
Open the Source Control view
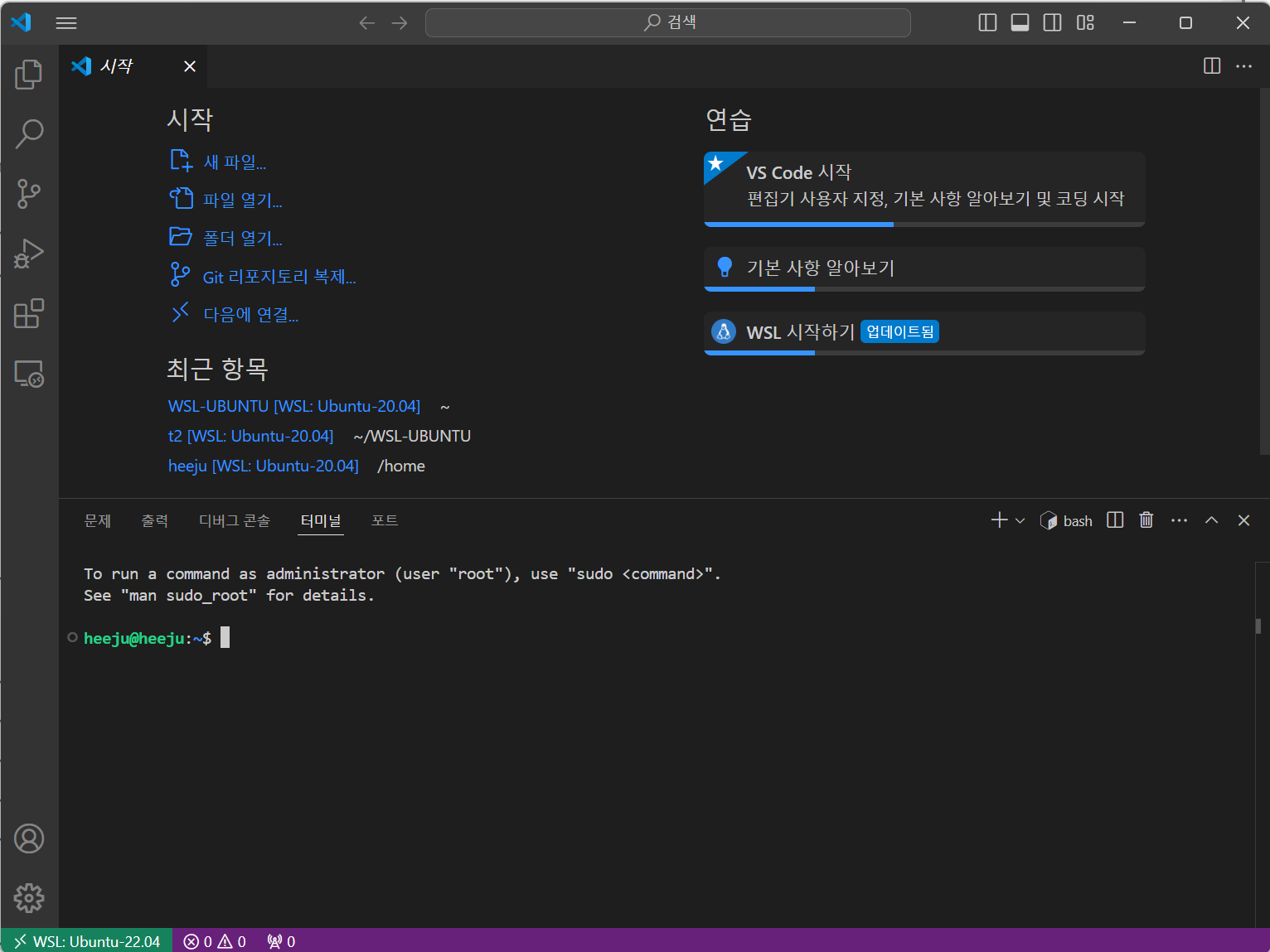tap(29, 194)
